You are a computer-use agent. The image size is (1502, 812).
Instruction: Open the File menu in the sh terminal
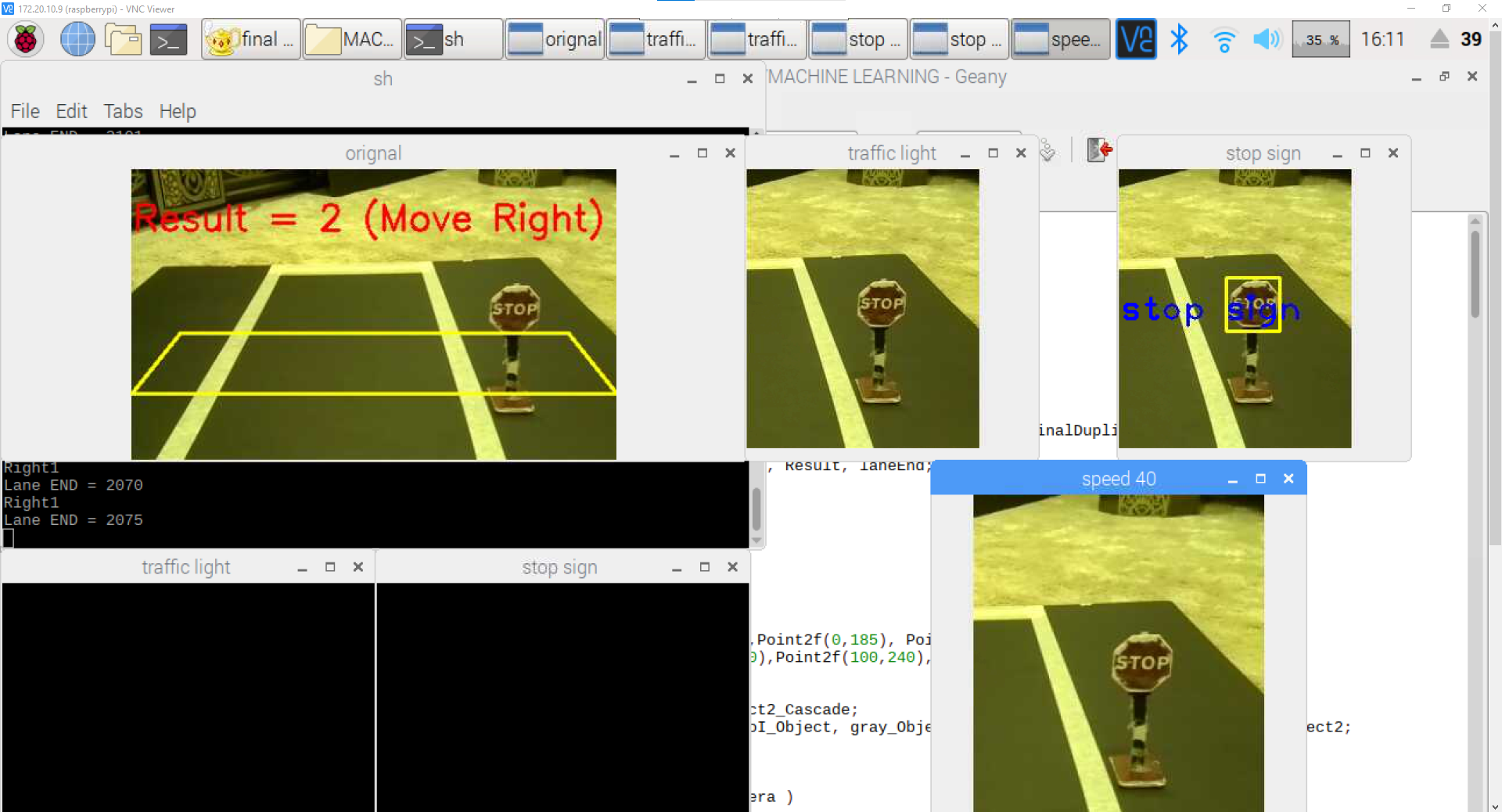[x=25, y=111]
